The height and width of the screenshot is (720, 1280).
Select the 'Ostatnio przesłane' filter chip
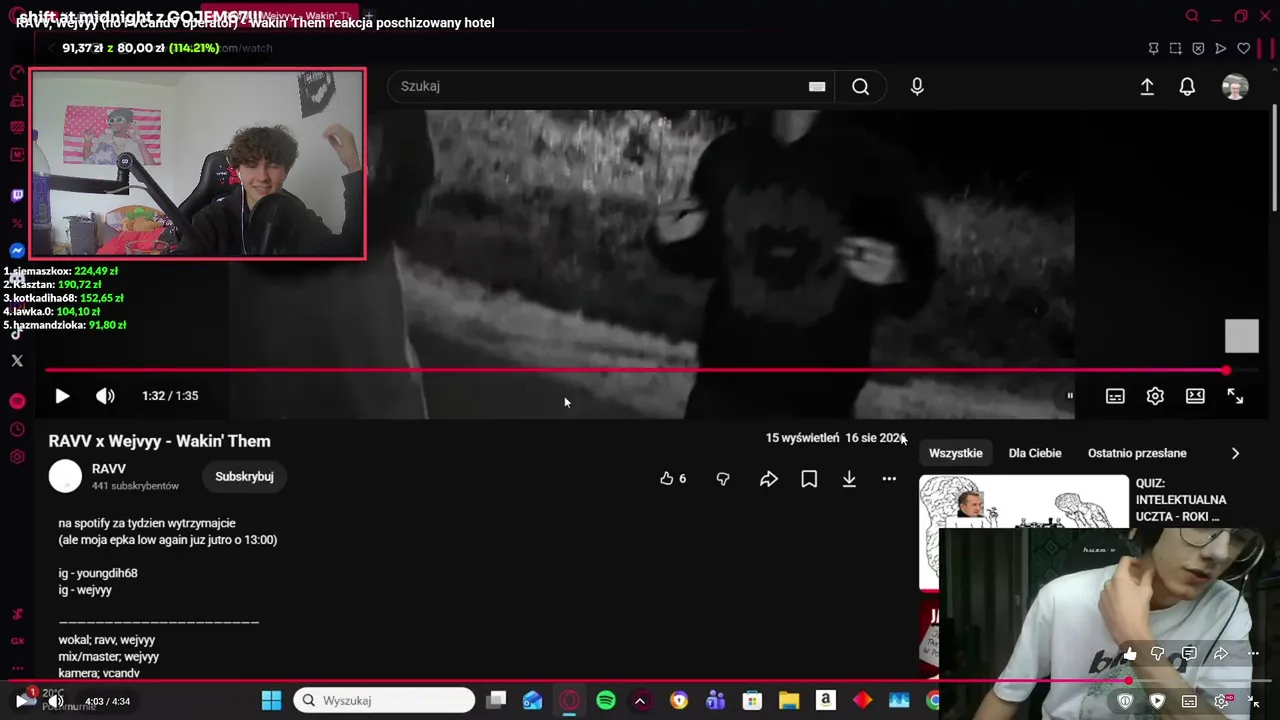point(1137,453)
